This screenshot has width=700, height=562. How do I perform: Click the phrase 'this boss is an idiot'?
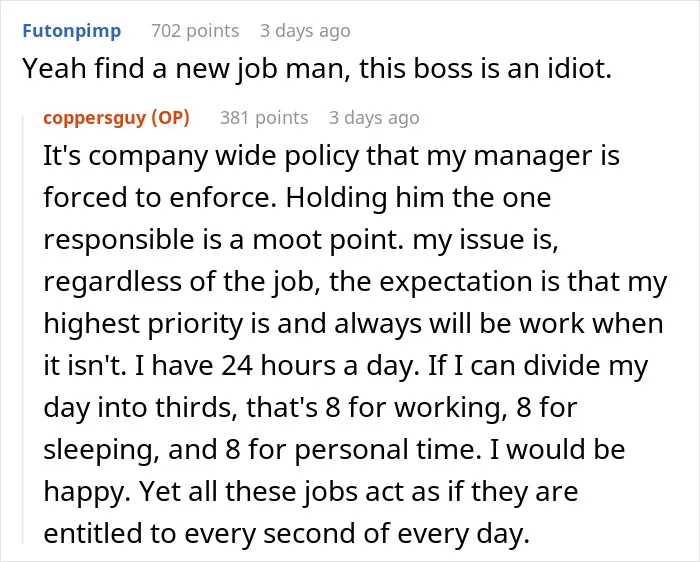tap(485, 69)
